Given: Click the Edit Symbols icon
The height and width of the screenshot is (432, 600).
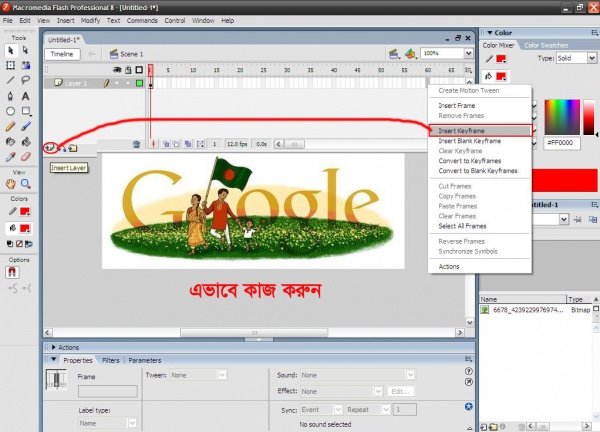Looking at the screenshot, I should point(411,54).
